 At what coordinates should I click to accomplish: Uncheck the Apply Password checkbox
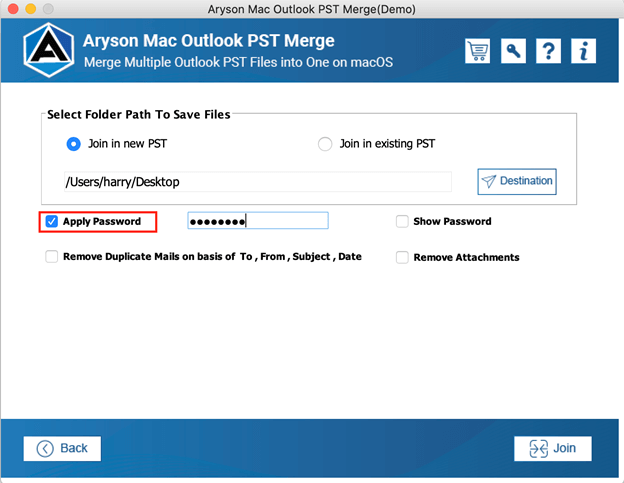pyautogui.click(x=52, y=221)
